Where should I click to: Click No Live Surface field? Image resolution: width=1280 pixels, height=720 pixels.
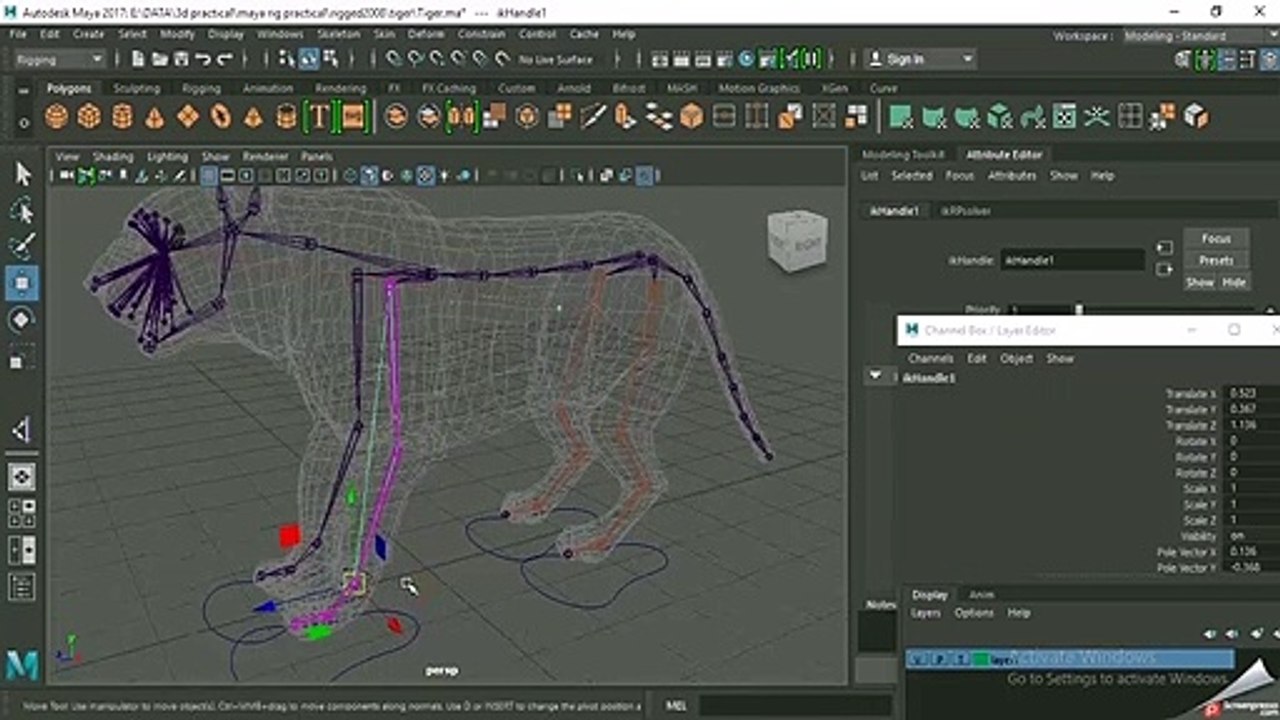pyautogui.click(x=556, y=59)
